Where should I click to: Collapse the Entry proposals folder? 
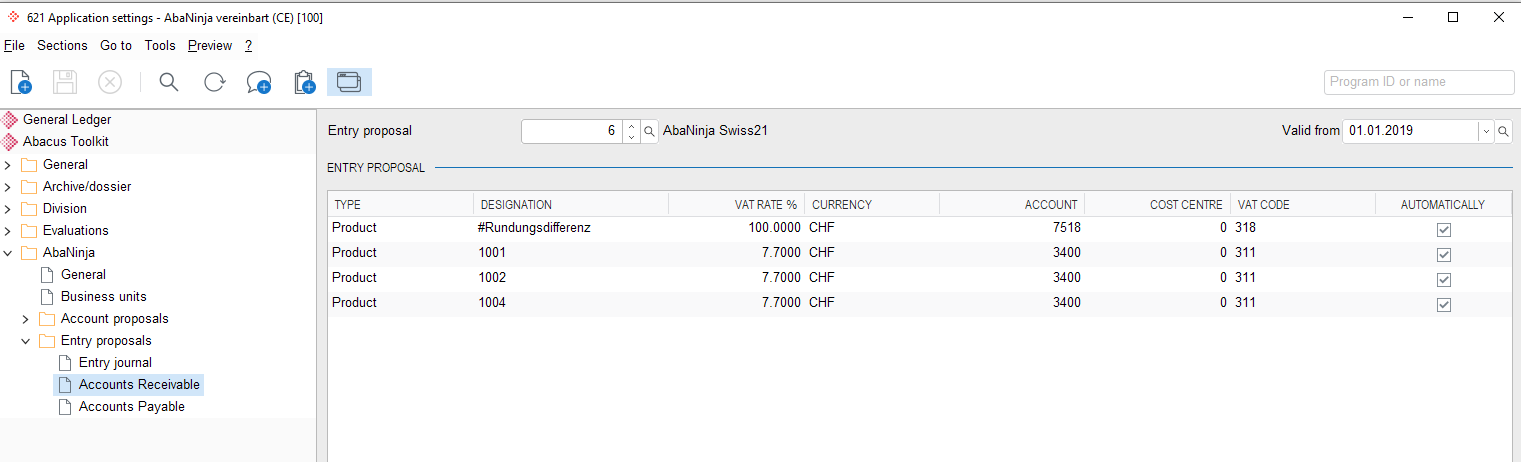click(26, 341)
